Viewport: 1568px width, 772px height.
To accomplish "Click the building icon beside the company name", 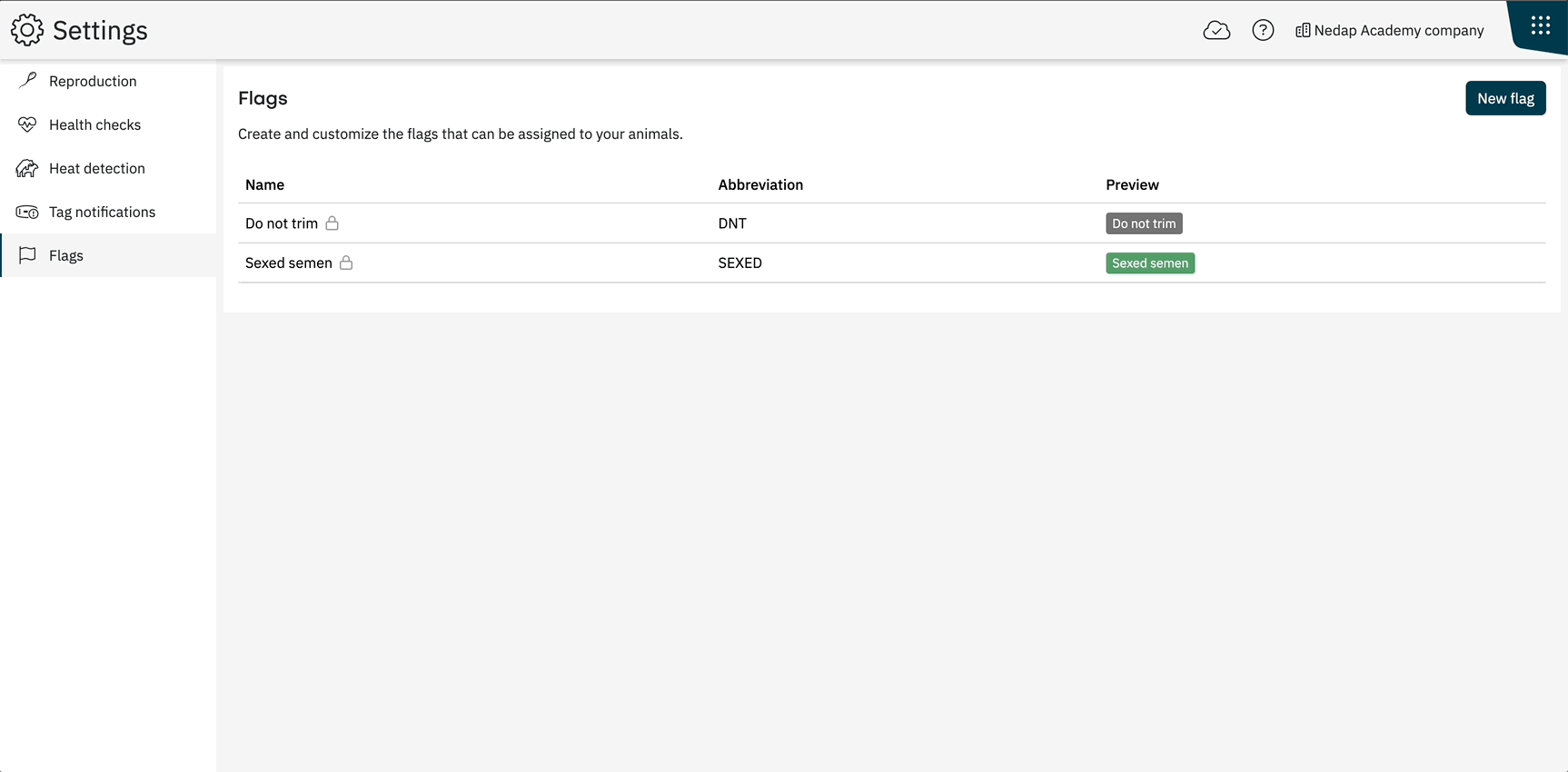I will coord(1303,31).
